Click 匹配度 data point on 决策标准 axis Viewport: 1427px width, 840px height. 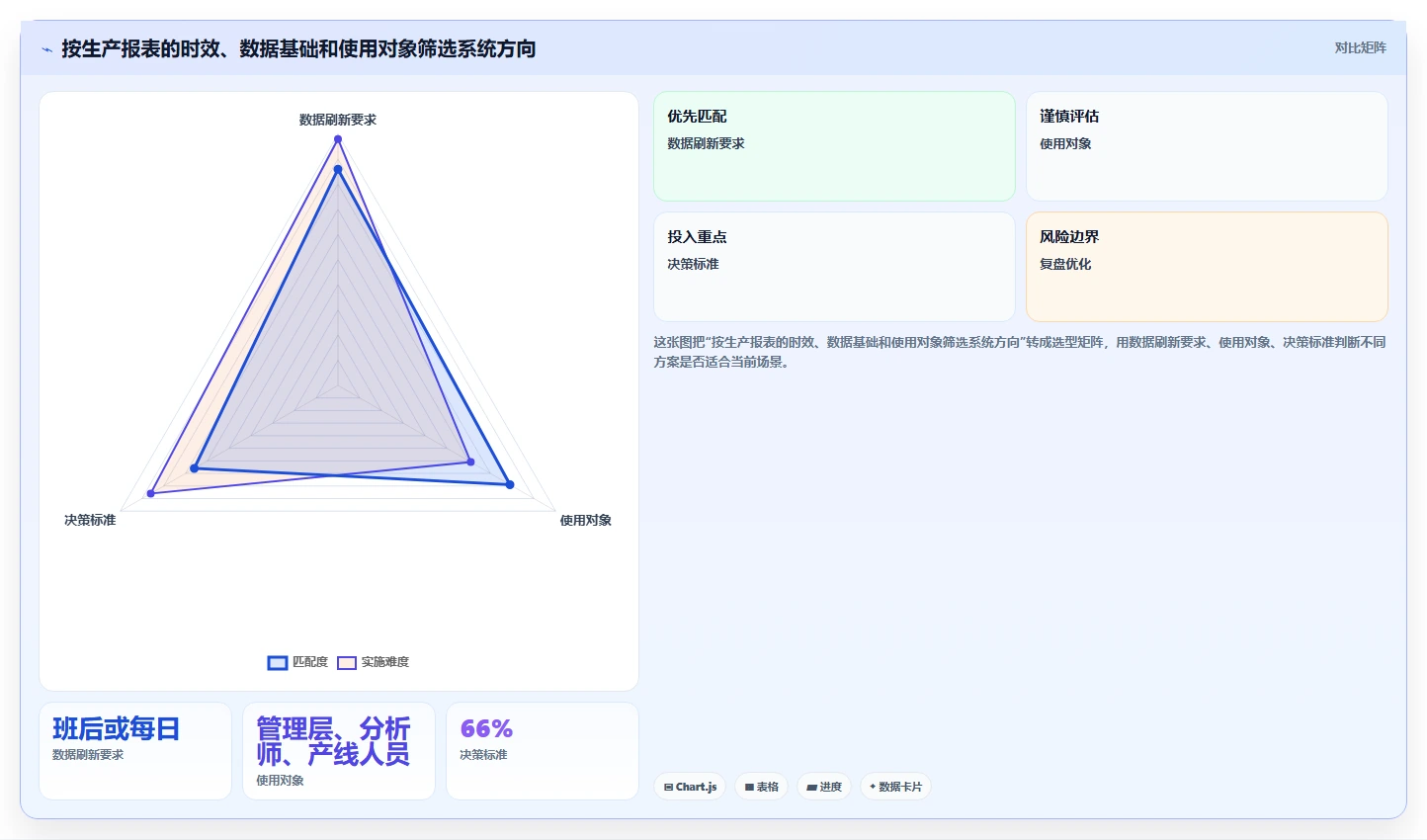click(x=194, y=468)
